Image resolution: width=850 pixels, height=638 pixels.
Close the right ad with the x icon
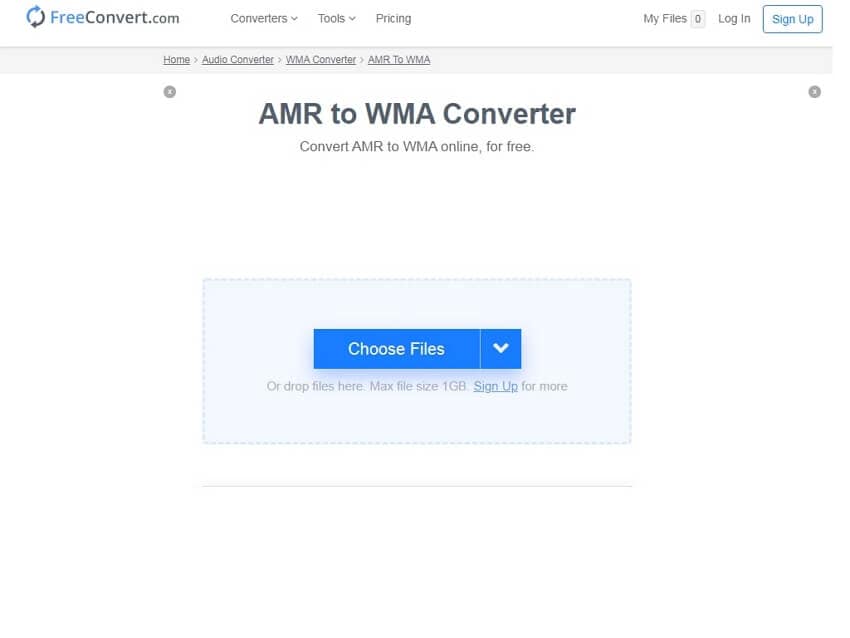point(814,92)
